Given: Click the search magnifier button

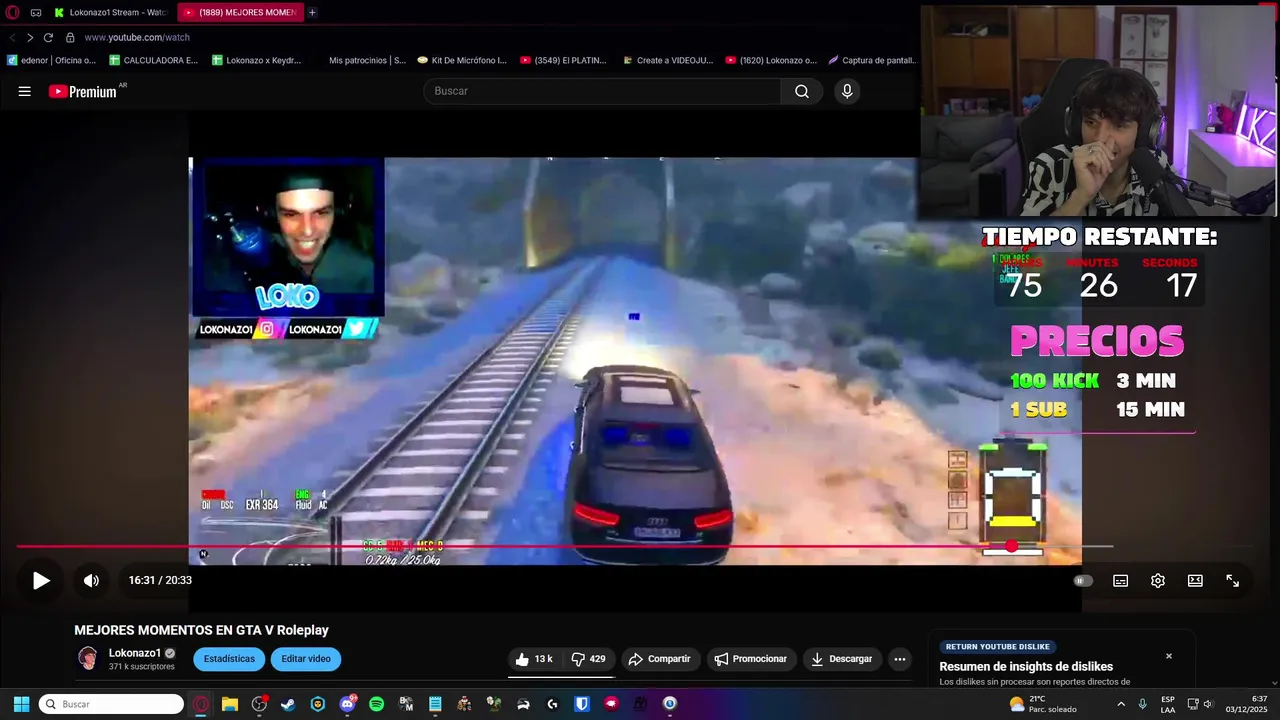Looking at the screenshot, I should tap(802, 91).
